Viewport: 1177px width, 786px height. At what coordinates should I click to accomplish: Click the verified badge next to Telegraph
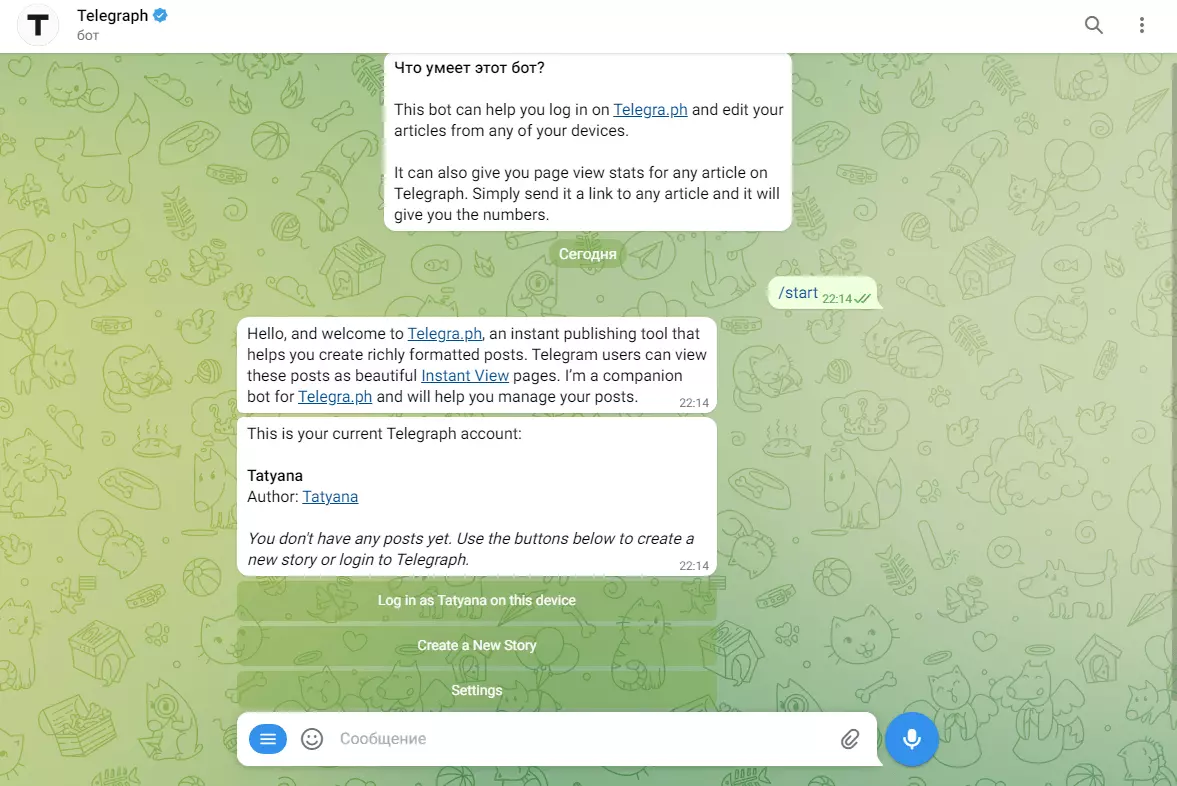(x=160, y=15)
